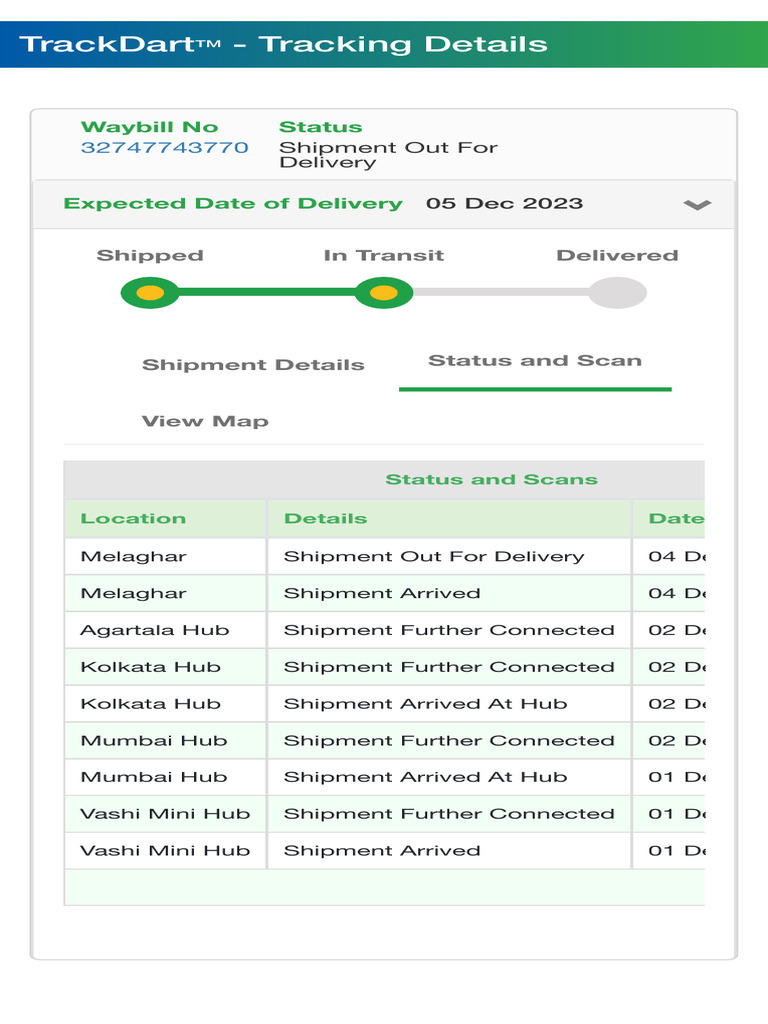768x1024 pixels.
Task: Select the Status and Scan tab
Action: click(535, 361)
